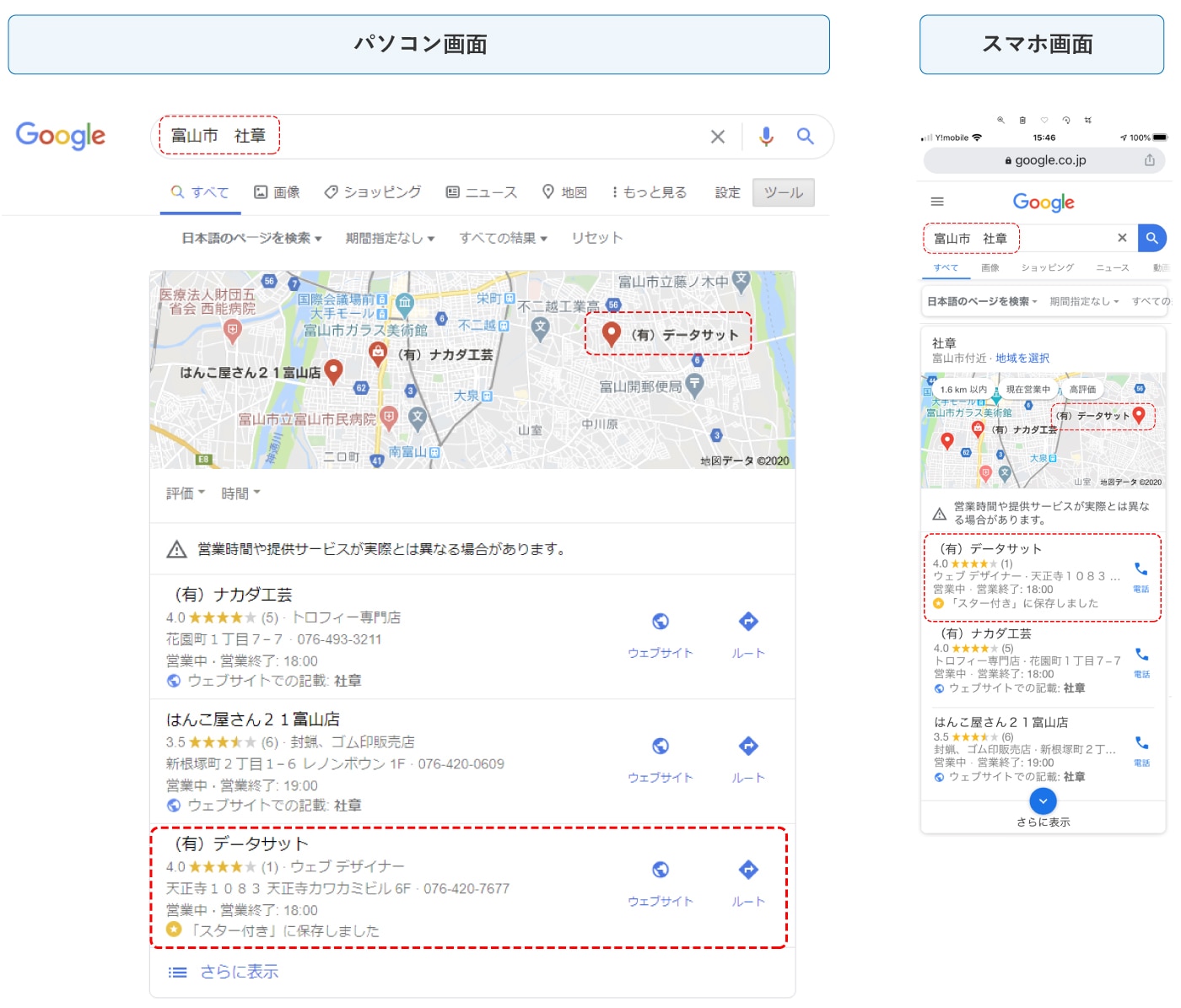Tap phone icon for はんこ屋さん21 on smartphone

pos(1141,743)
